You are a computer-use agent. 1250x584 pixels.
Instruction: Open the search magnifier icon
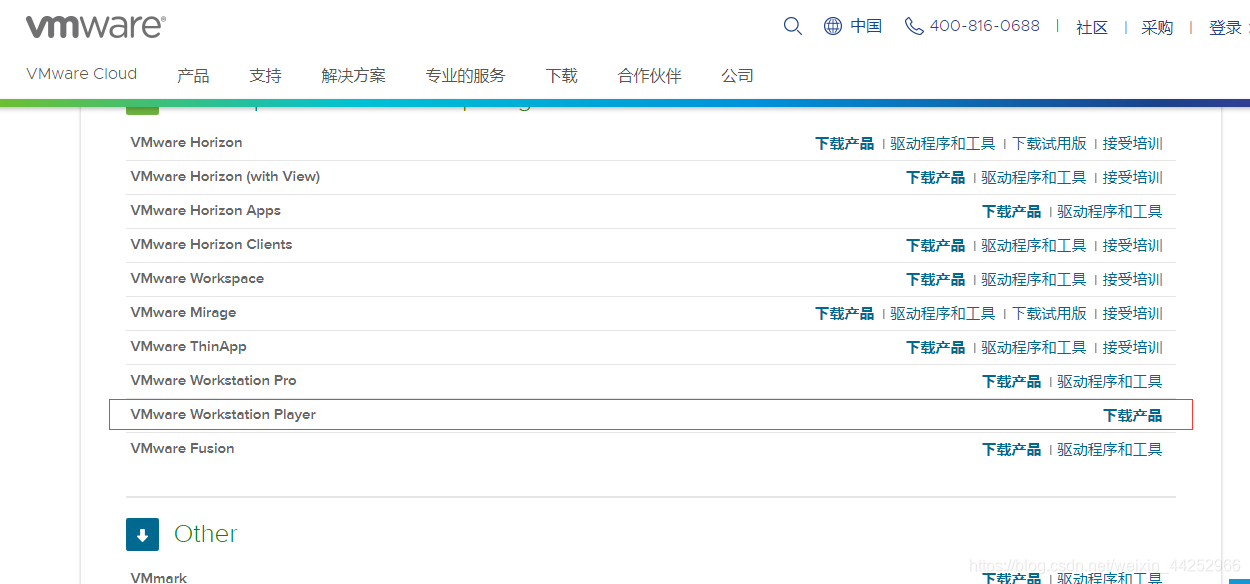(793, 26)
